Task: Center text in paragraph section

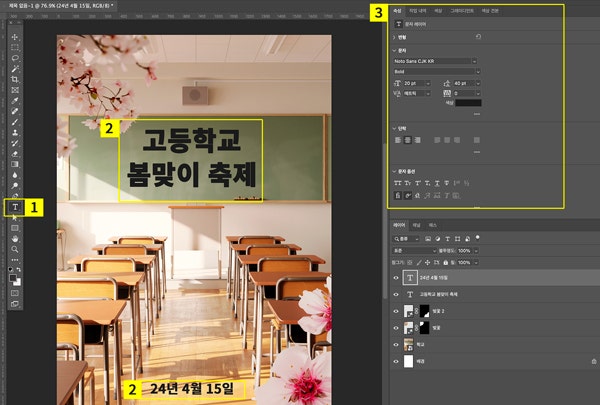Action: tap(408, 140)
